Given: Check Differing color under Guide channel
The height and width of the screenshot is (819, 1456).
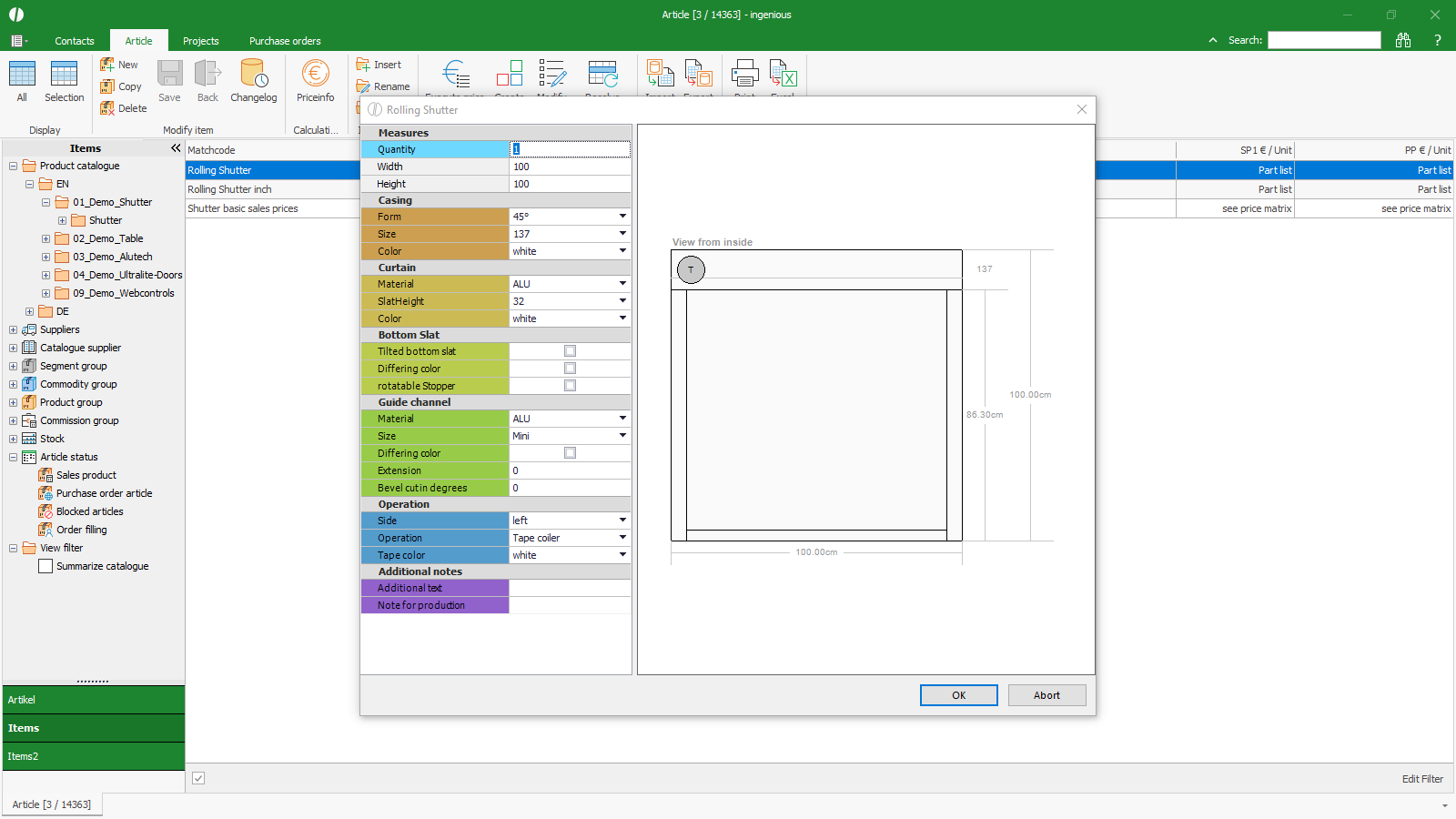Looking at the screenshot, I should (x=570, y=453).
